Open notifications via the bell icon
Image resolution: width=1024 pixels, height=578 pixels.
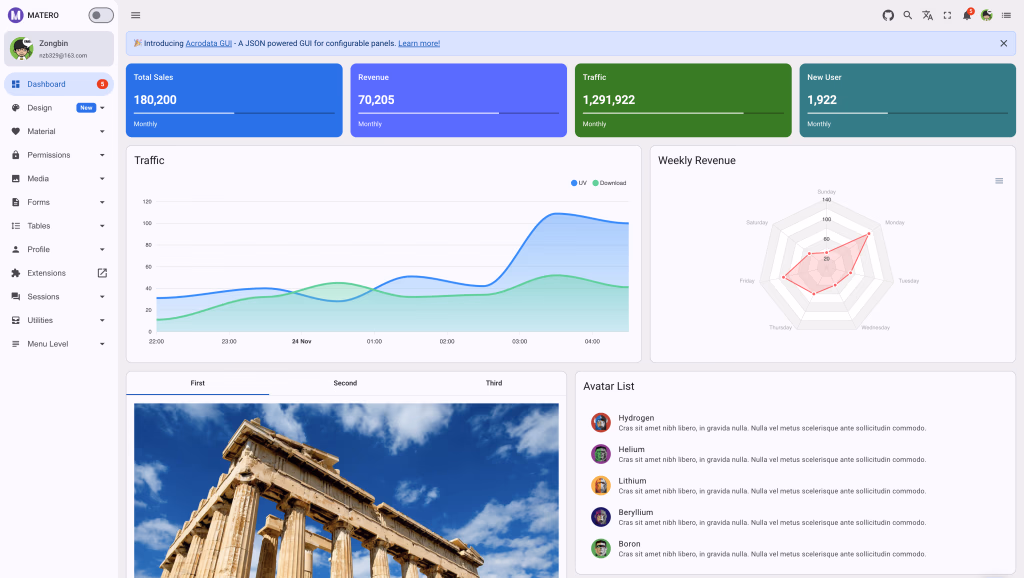pyautogui.click(x=966, y=15)
